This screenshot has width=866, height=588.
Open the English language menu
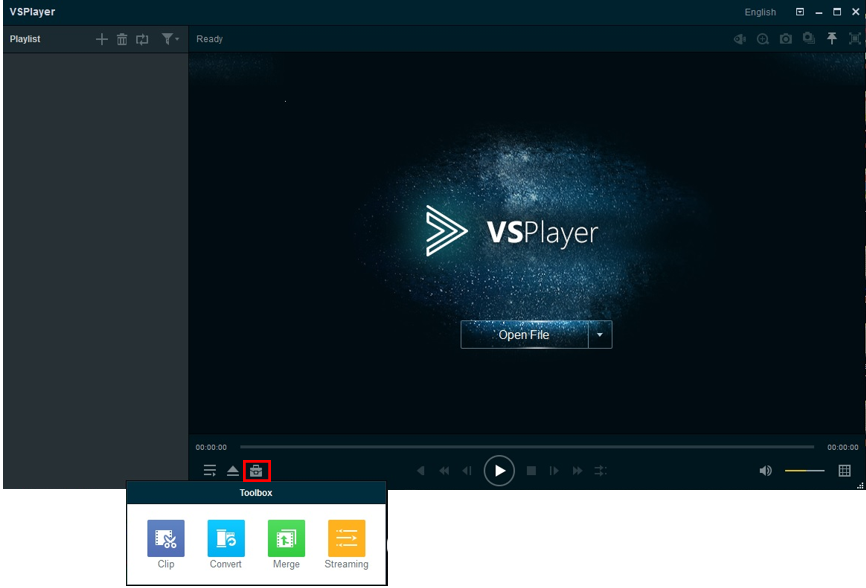point(760,12)
